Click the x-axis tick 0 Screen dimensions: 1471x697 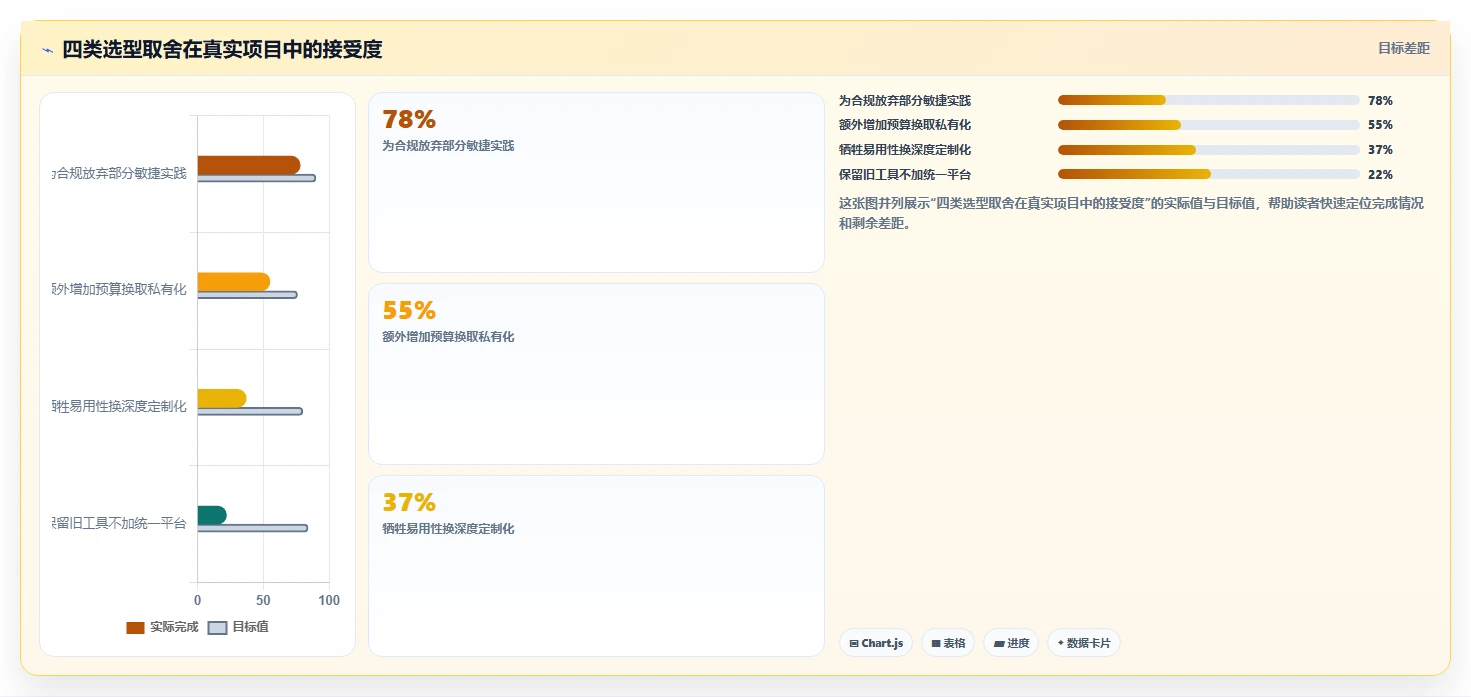click(x=197, y=601)
